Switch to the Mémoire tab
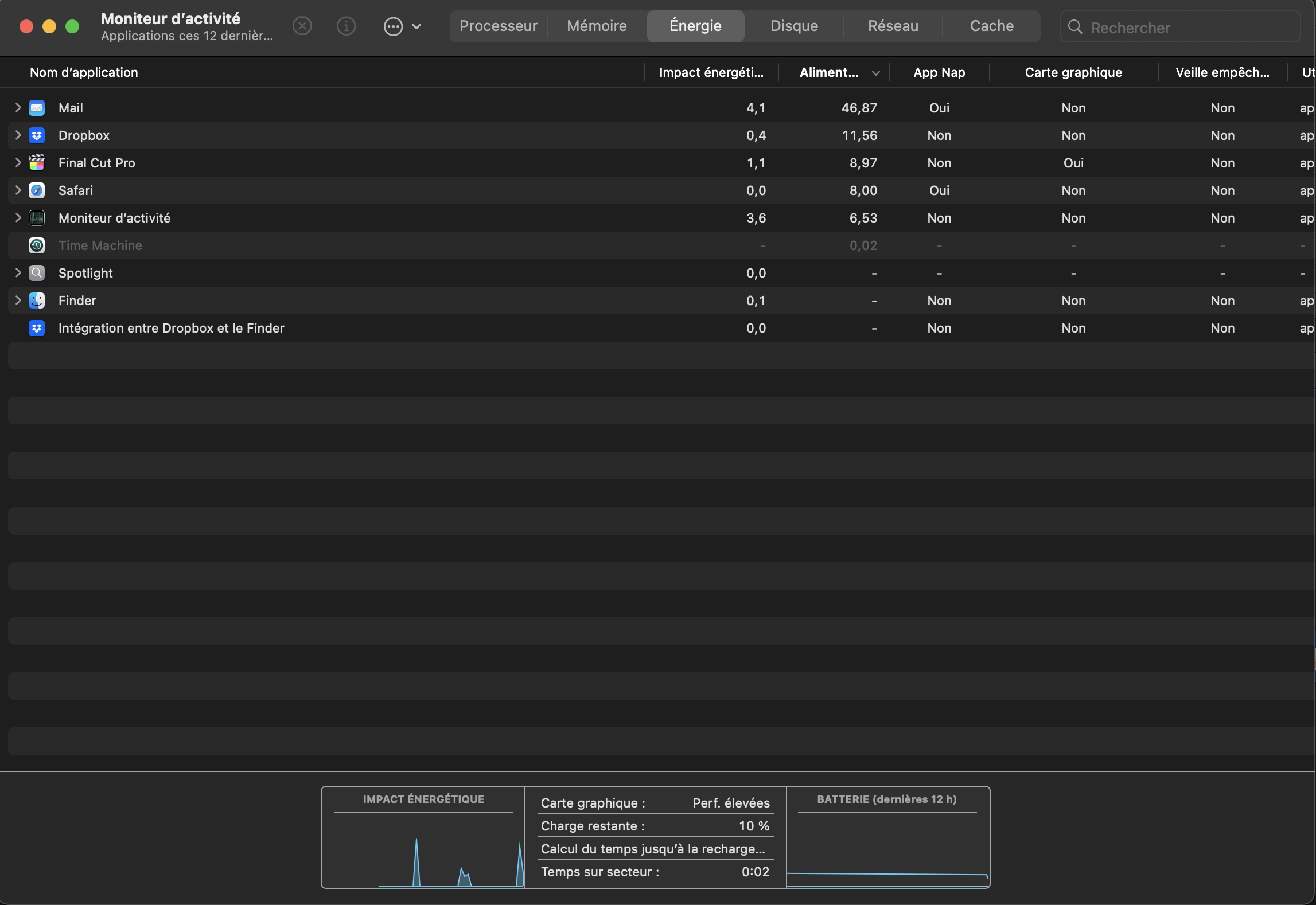 597,26
